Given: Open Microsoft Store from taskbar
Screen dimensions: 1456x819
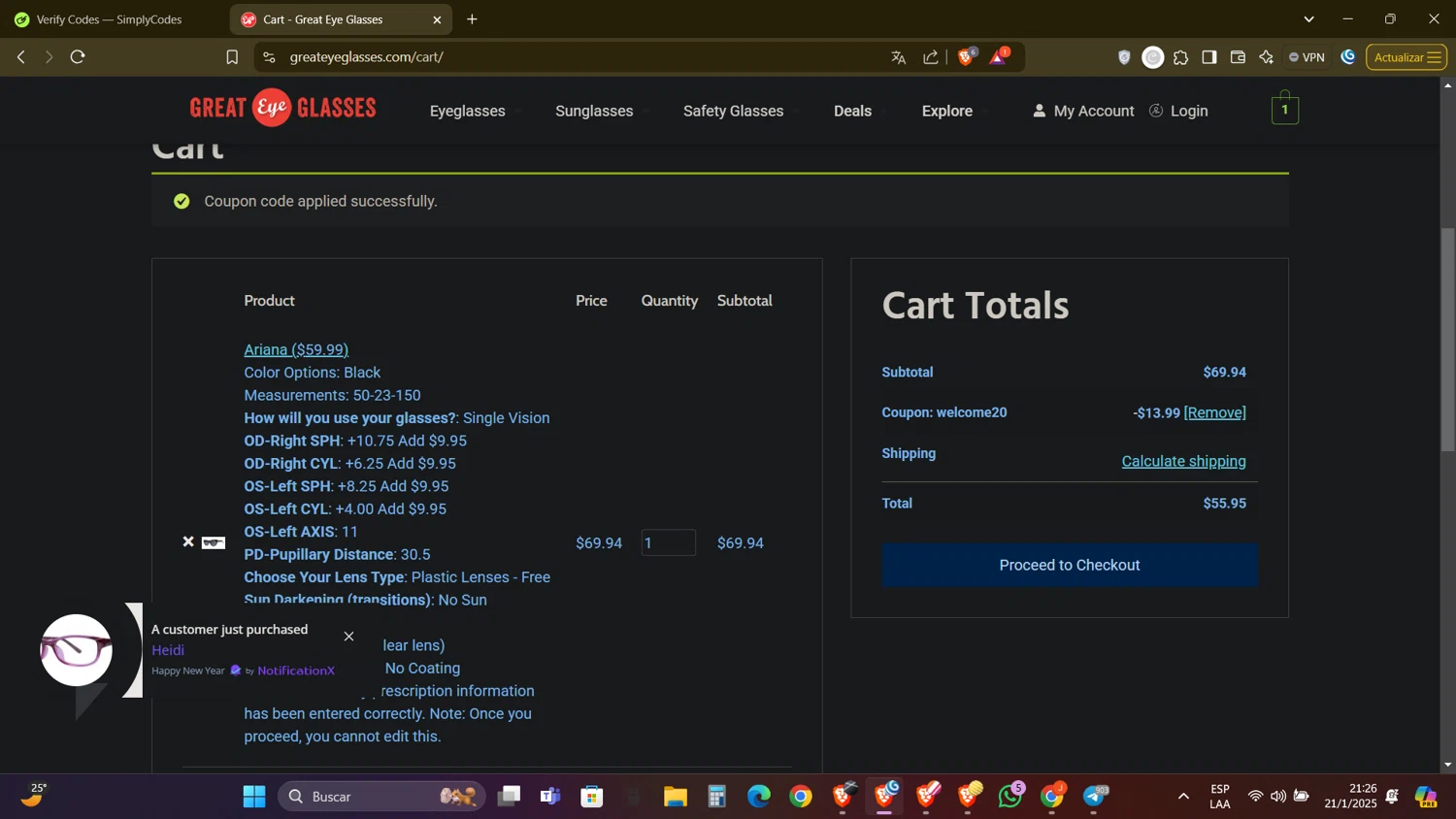Looking at the screenshot, I should (592, 797).
